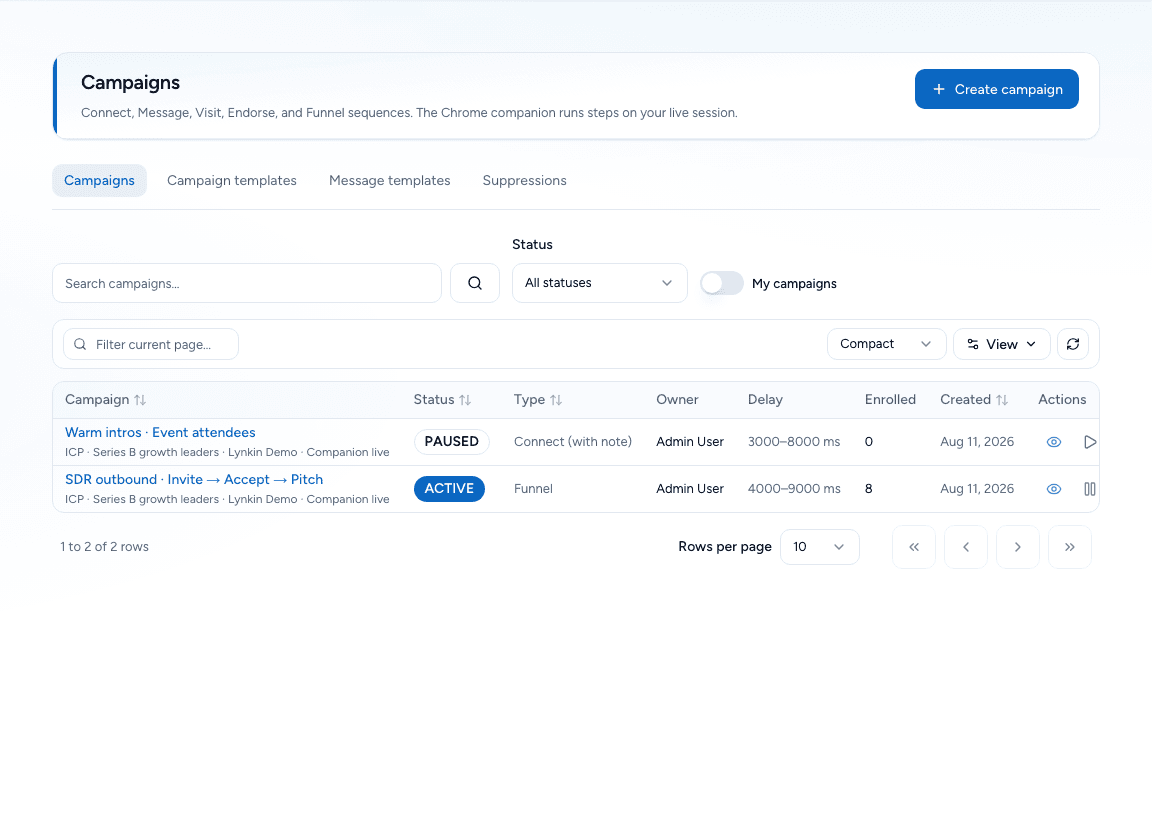Open SDR outbound Invite Accept Pitch link

(x=194, y=479)
